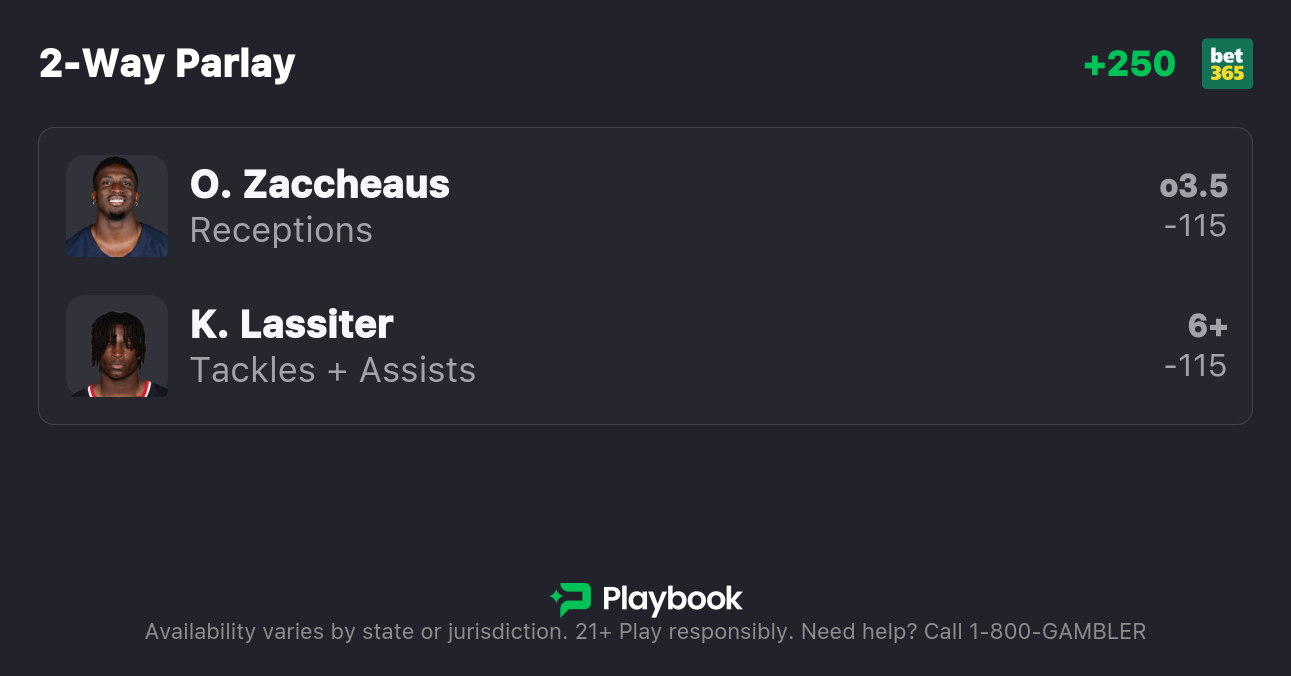Pick the o3.5 receptions line
This screenshot has width=1291, height=676.
click(1193, 186)
